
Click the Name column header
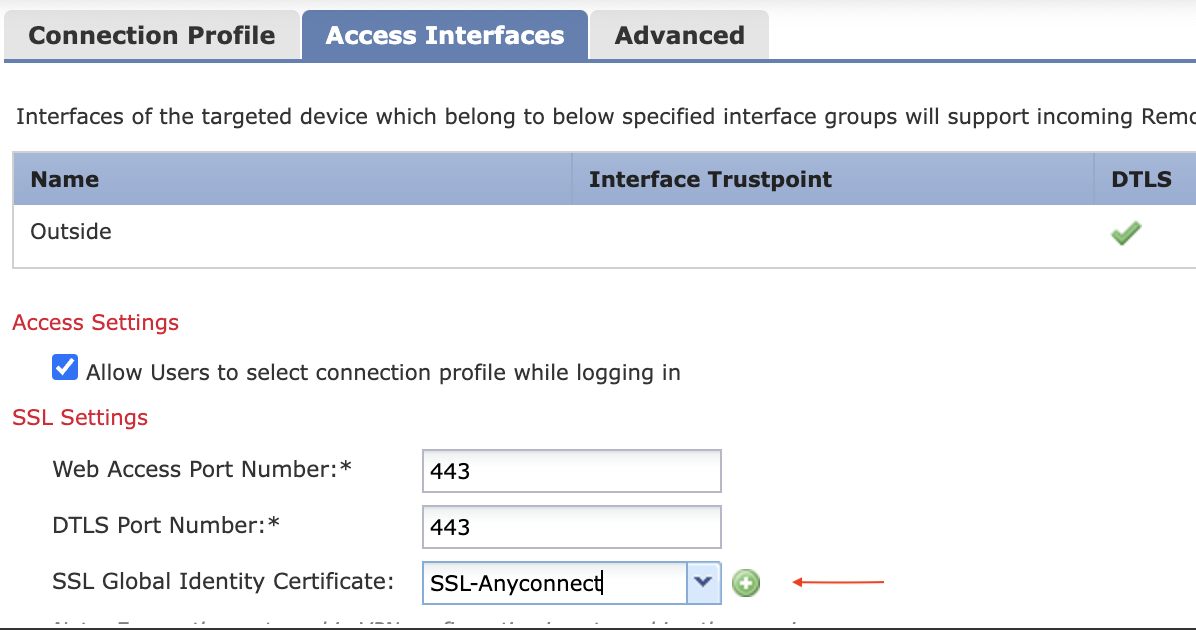coord(65,179)
